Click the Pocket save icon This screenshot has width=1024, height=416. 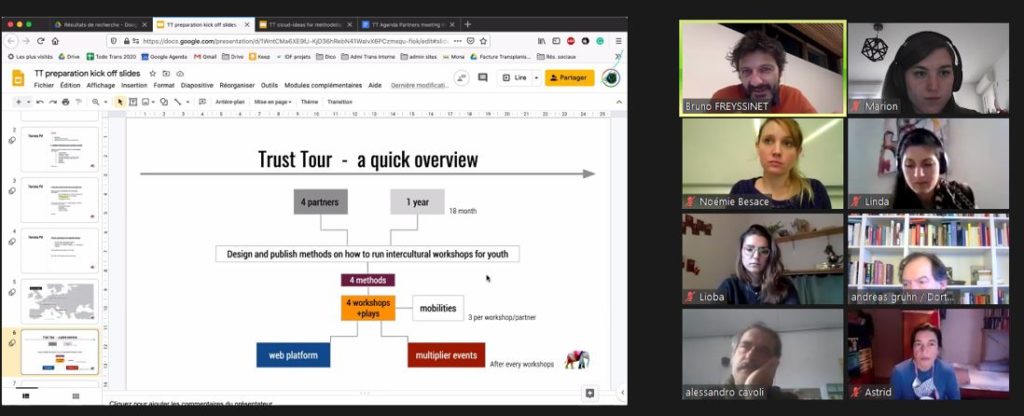coord(470,40)
